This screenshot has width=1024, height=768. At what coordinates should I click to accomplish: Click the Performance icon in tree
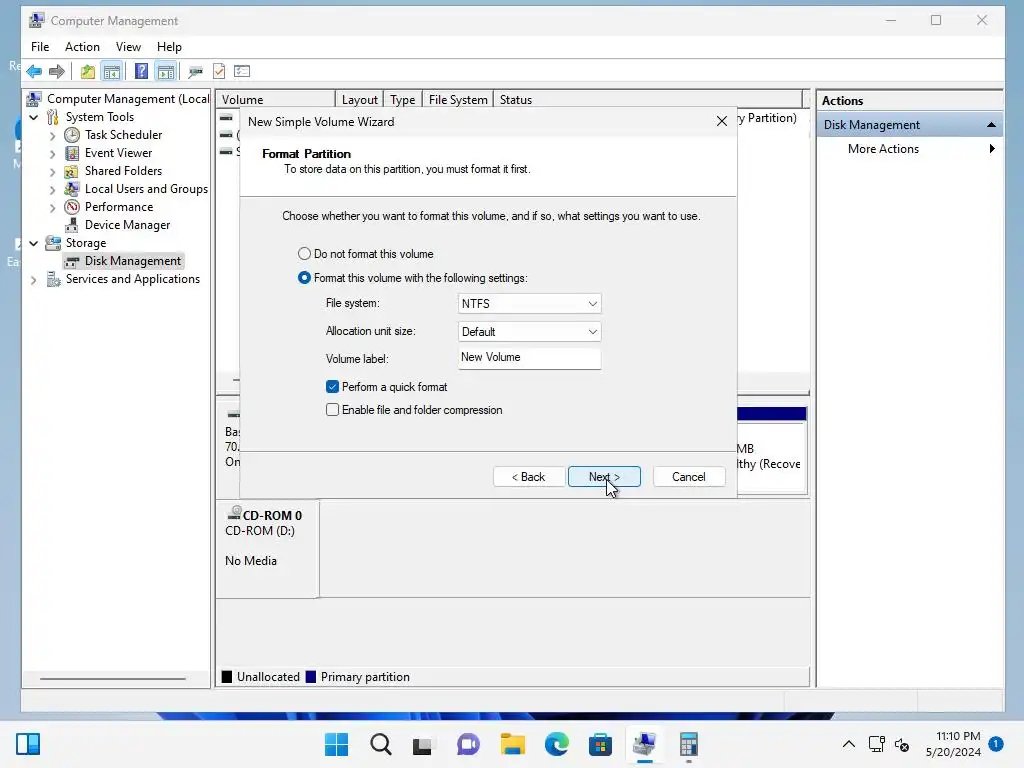tap(72, 207)
